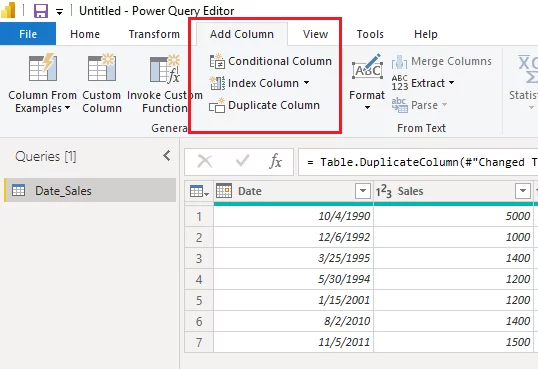Click the Sales column 123 type icon

(384, 192)
